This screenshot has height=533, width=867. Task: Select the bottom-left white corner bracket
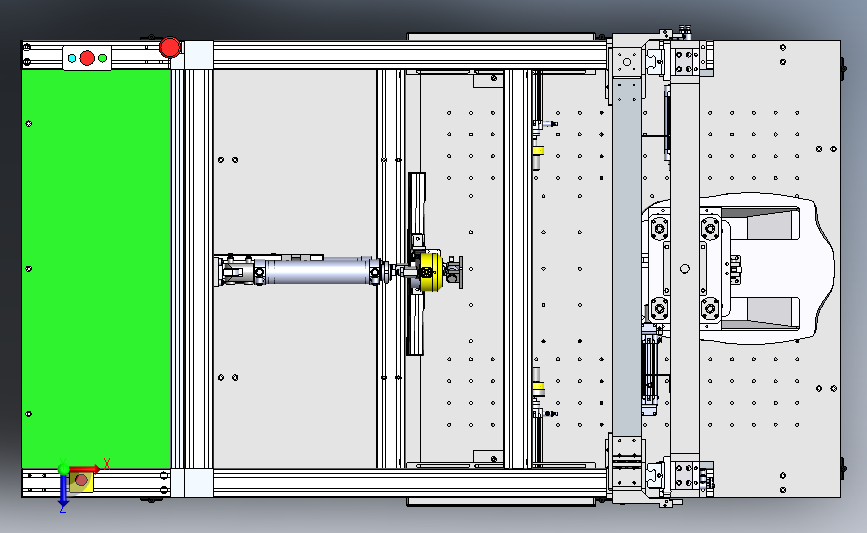point(199,483)
